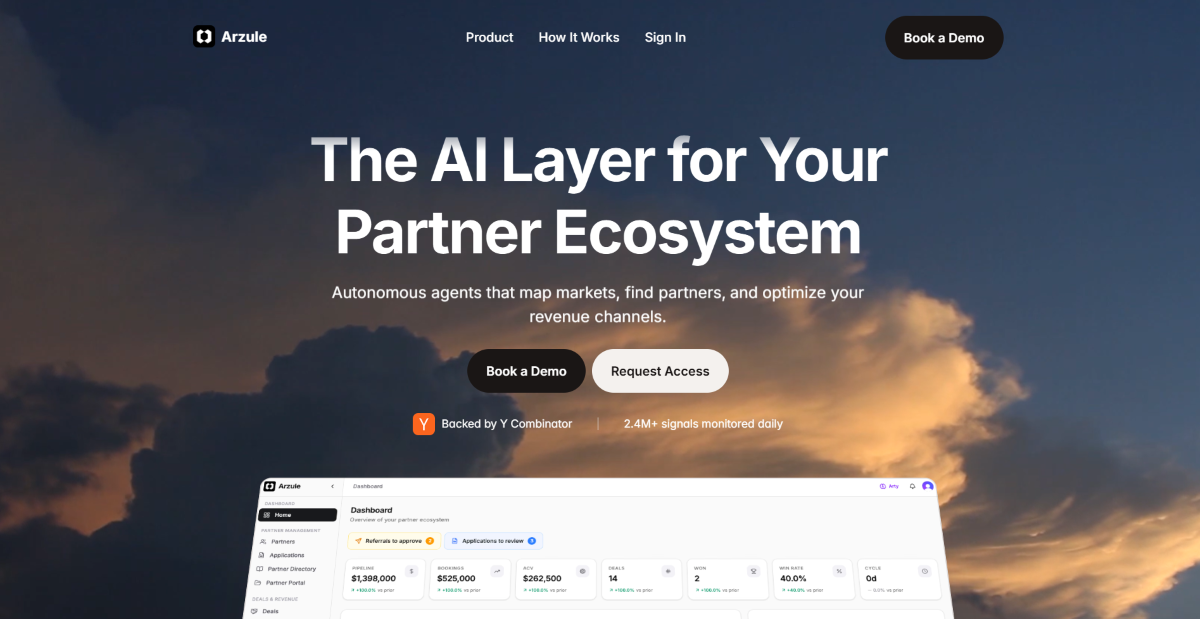Click the Y Combinator logo badge
1200x619 pixels.
(424, 424)
